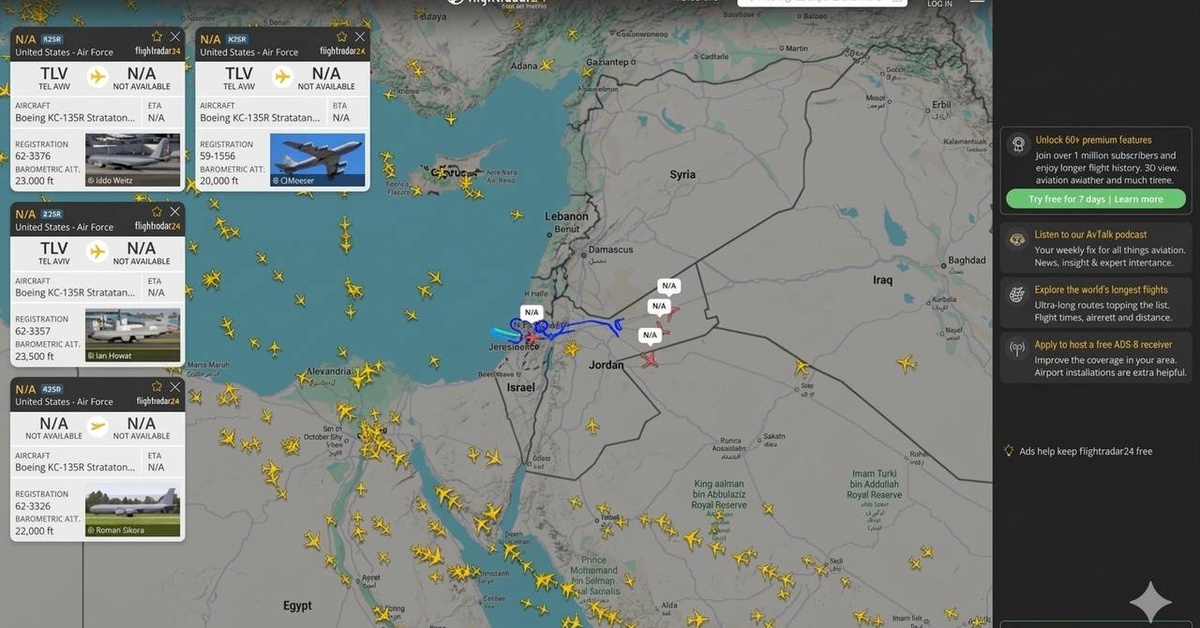The width and height of the screenshot is (1200, 628).
Task: Favorite the 59-1556 flight with the star icon
Action: [x=342, y=37]
